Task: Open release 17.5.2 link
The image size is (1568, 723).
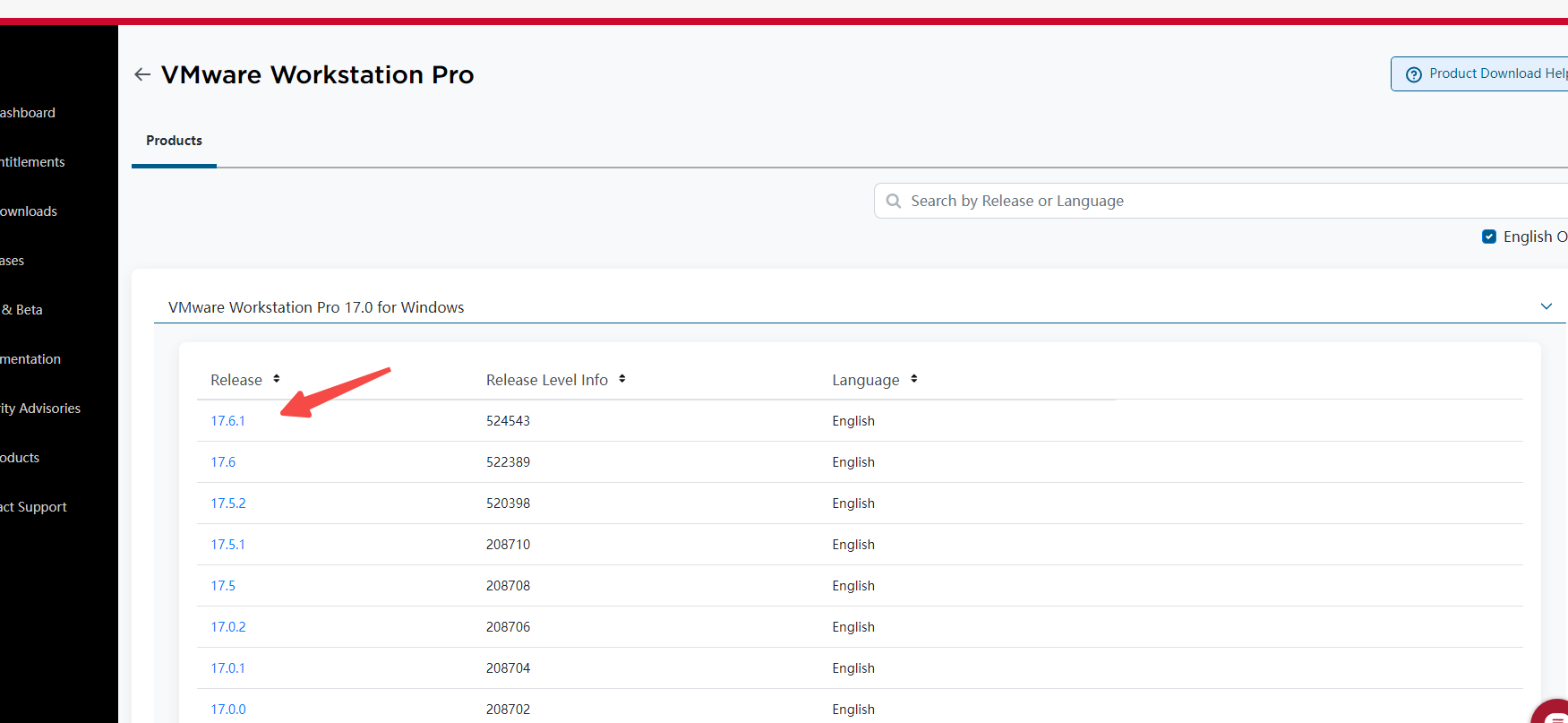Action: click(x=228, y=504)
